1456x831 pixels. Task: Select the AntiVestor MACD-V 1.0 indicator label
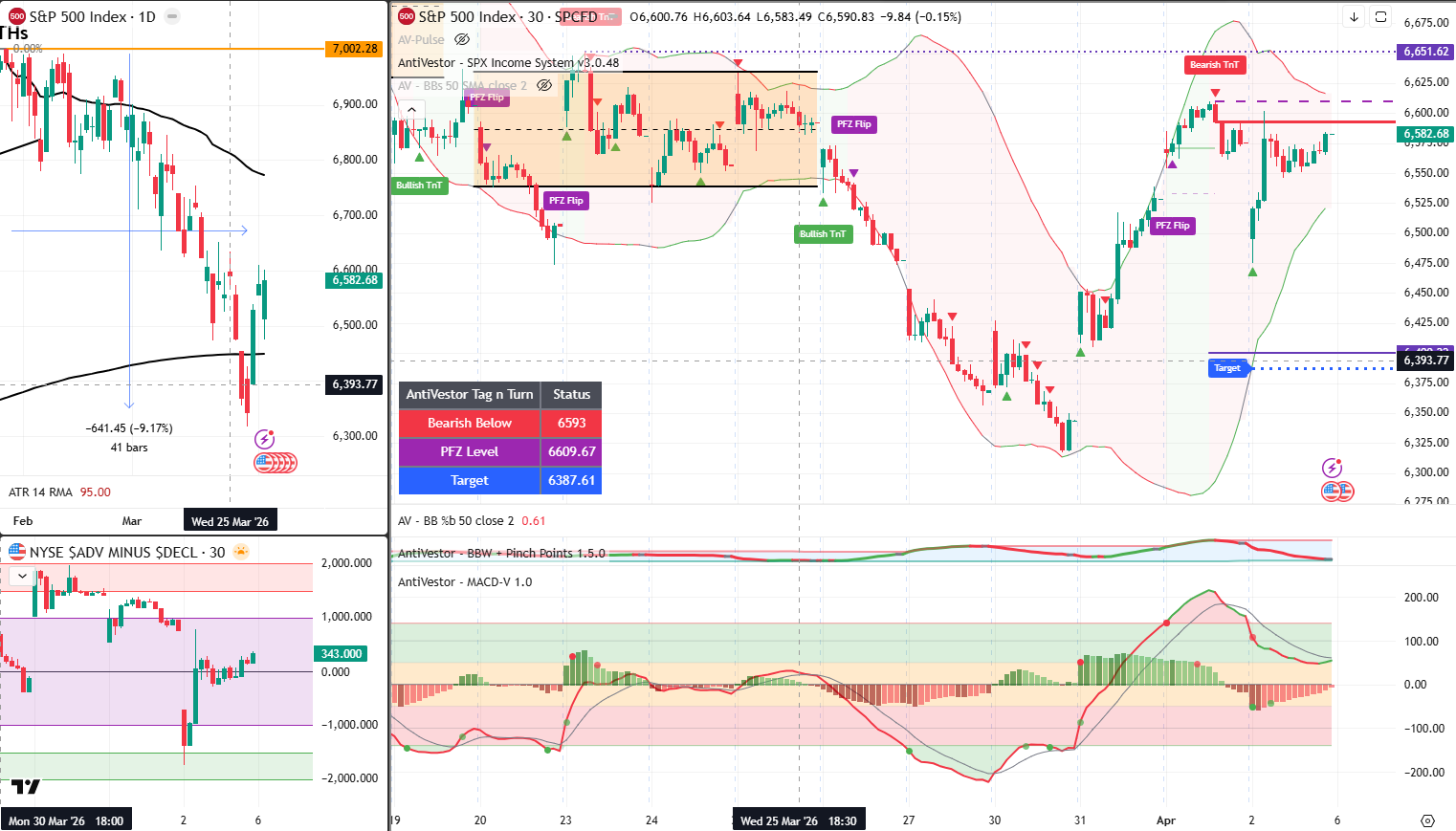[465, 581]
